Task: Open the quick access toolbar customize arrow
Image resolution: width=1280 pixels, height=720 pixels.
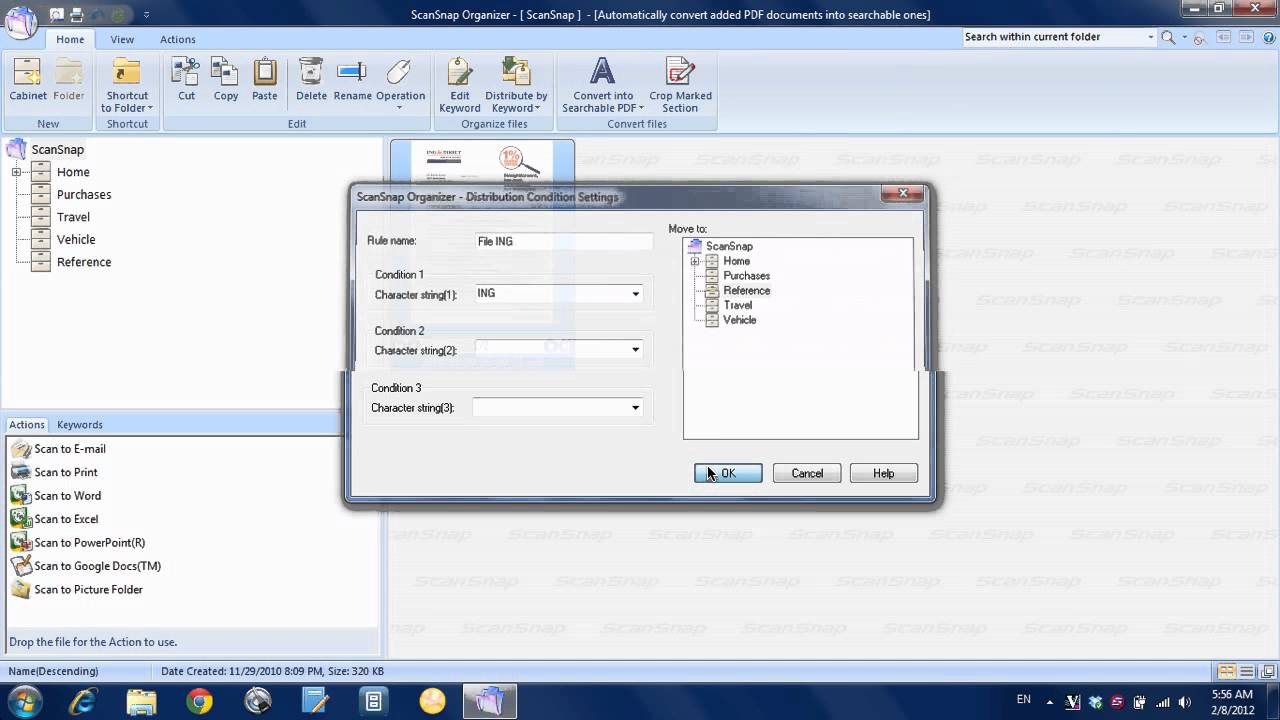Action: point(146,15)
